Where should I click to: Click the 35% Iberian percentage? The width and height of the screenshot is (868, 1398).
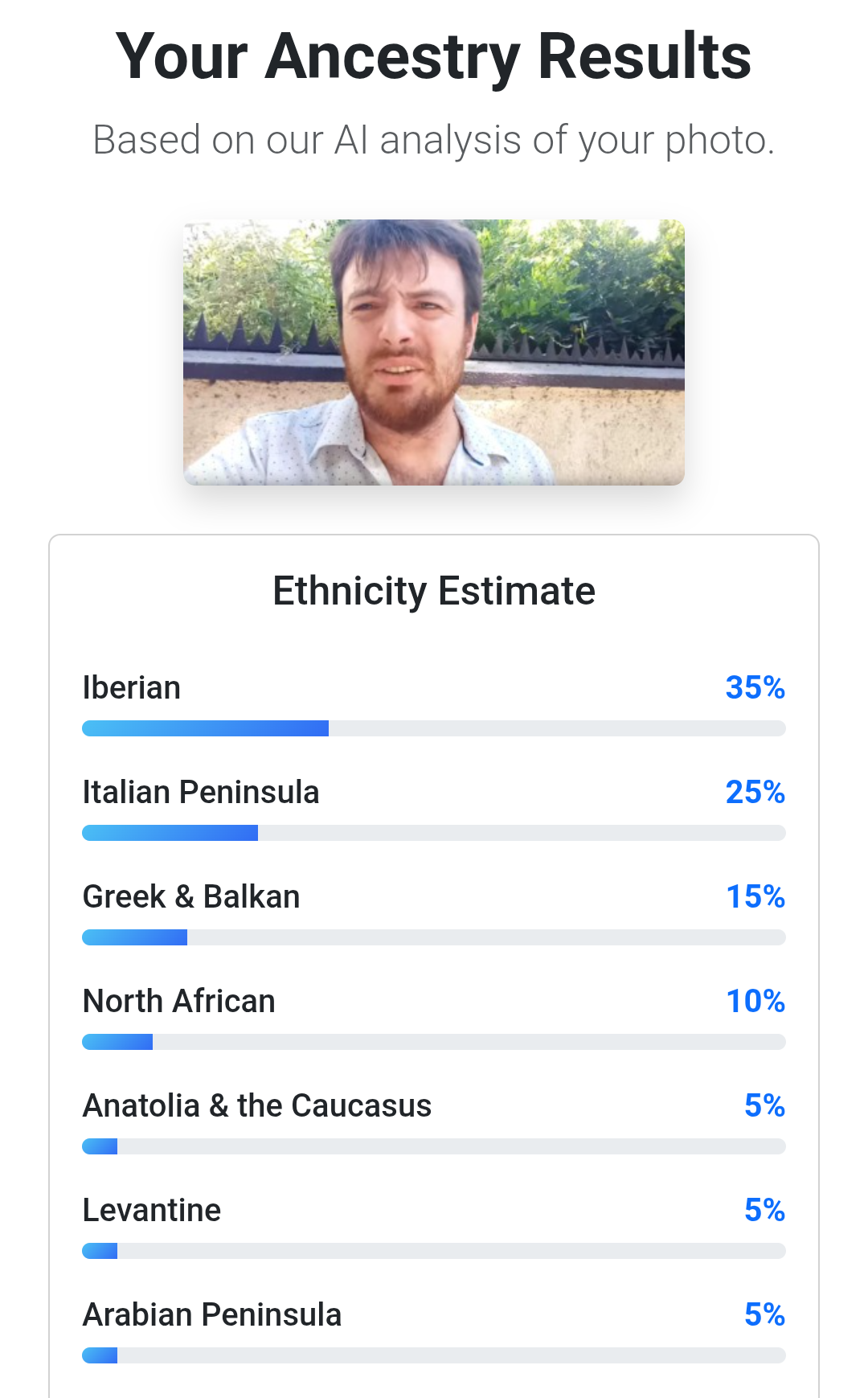(x=755, y=688)
